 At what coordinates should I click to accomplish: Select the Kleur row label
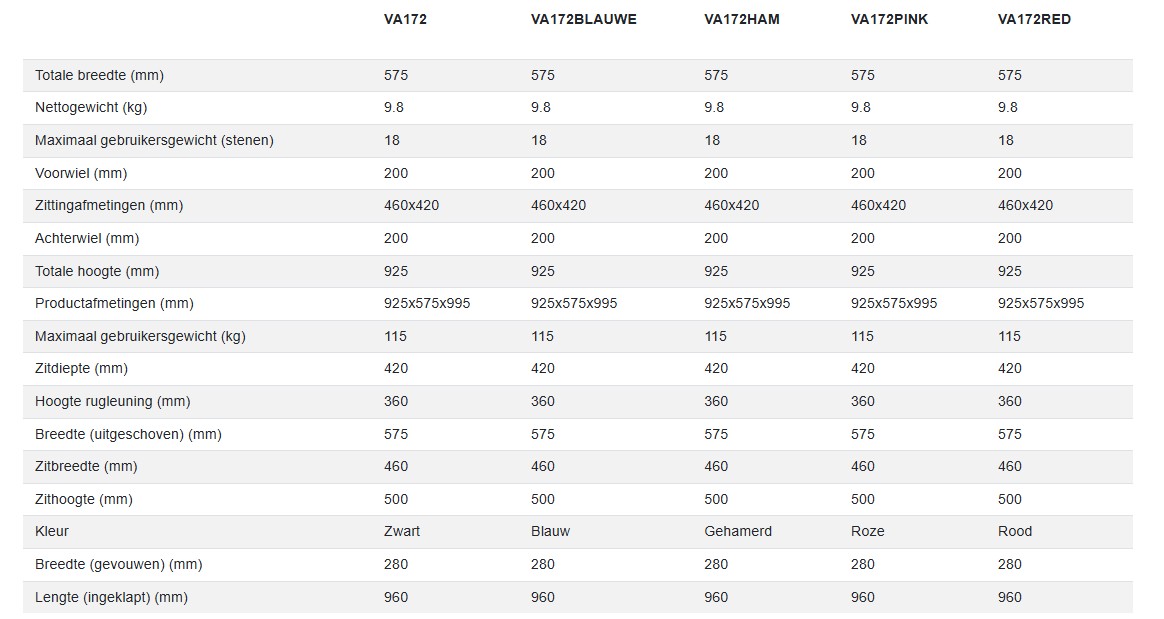coord(52,531)
